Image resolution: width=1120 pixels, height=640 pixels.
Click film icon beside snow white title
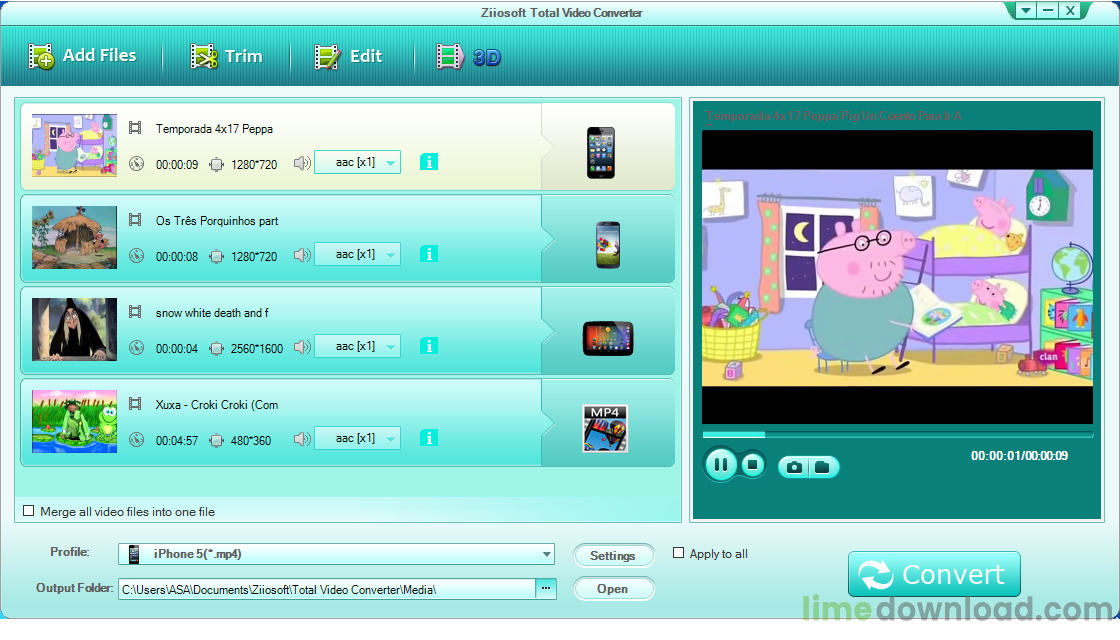click(135, 311)
